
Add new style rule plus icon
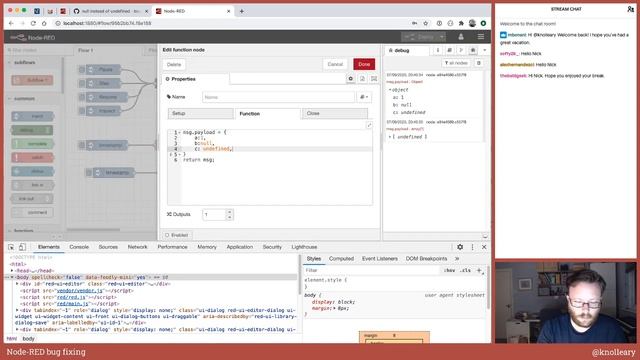coord(479,270)
